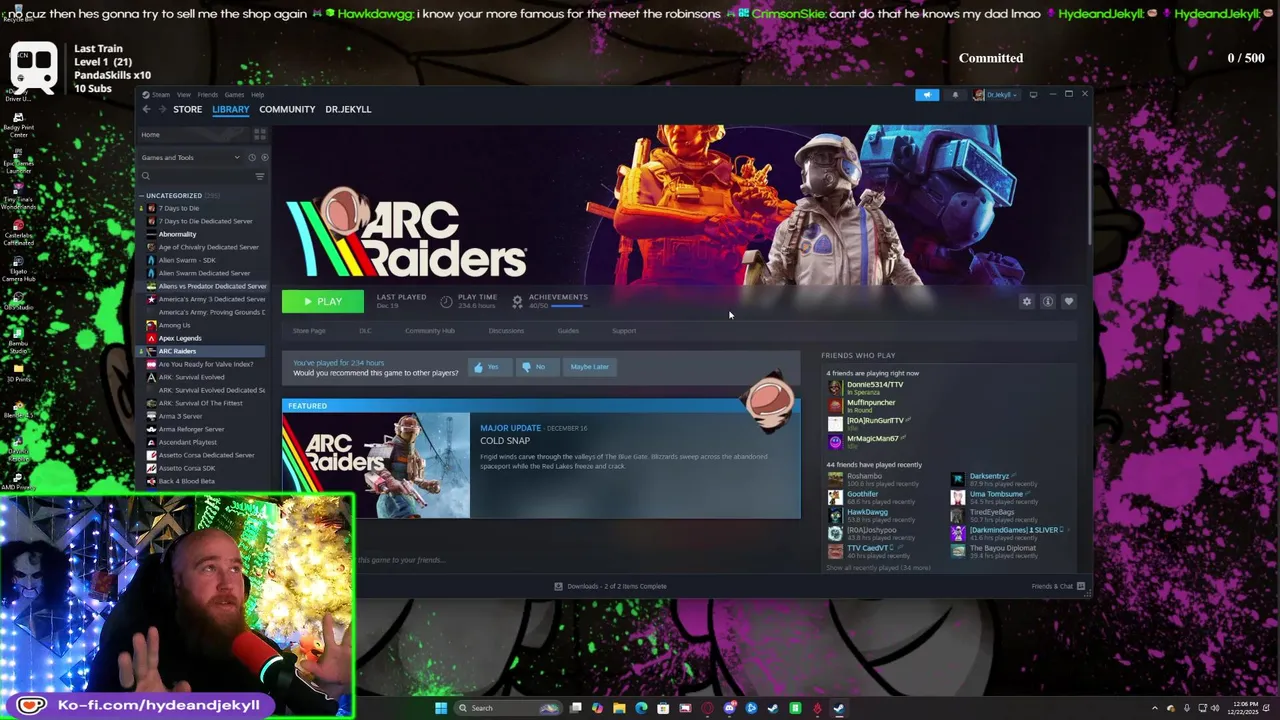The image size is (1280, 720).
Task: Open the Cold Snap featured update thumbnail
Action: [376, 465]
